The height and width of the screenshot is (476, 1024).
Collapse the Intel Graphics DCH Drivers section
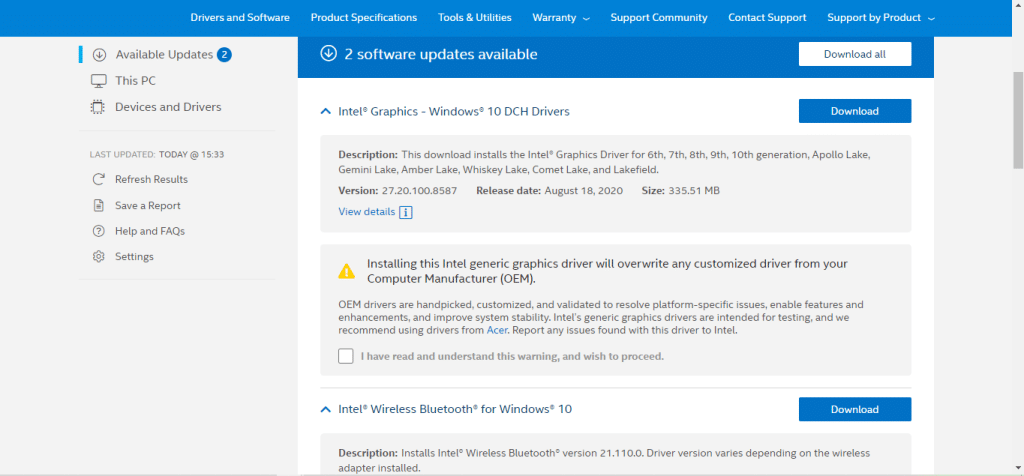[x=325, y=112]
